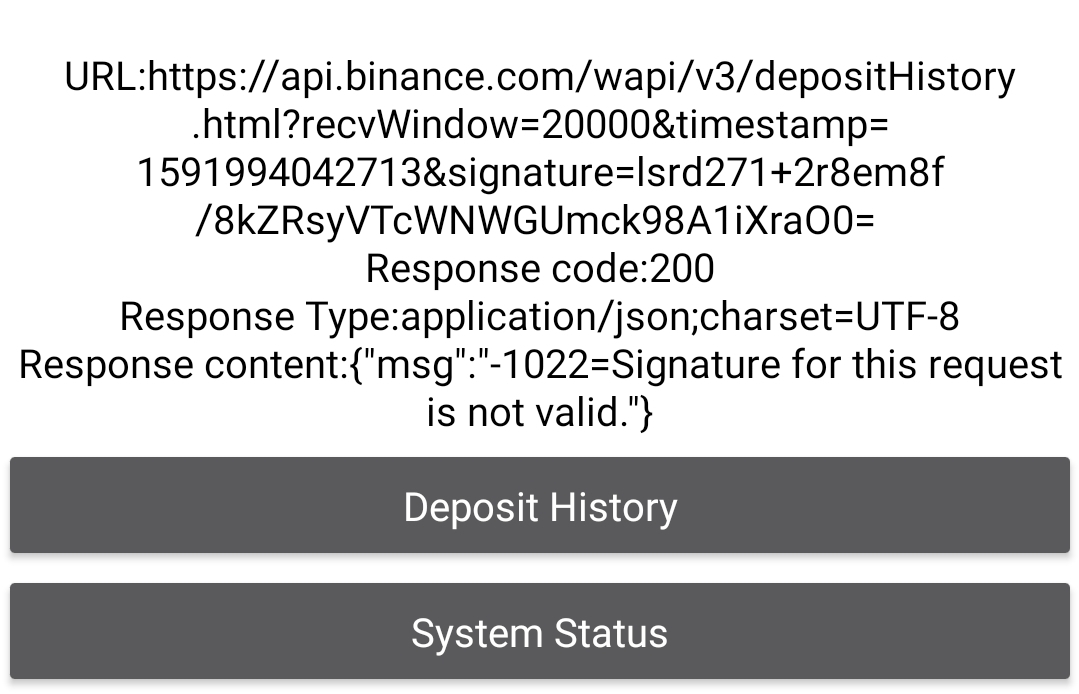Viewport: 1079px width, 694px height.
Task: Tap the System Status button
Action: click(x=540, y=631)
